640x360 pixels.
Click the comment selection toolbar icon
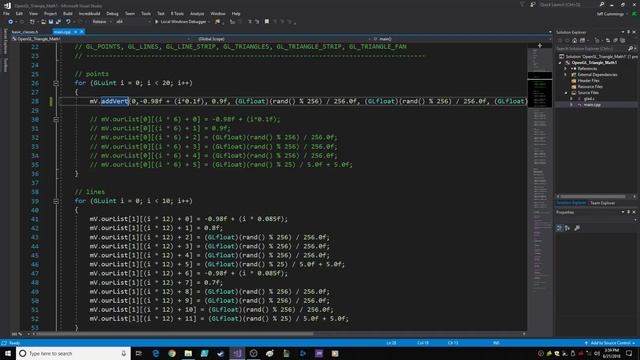250,22
